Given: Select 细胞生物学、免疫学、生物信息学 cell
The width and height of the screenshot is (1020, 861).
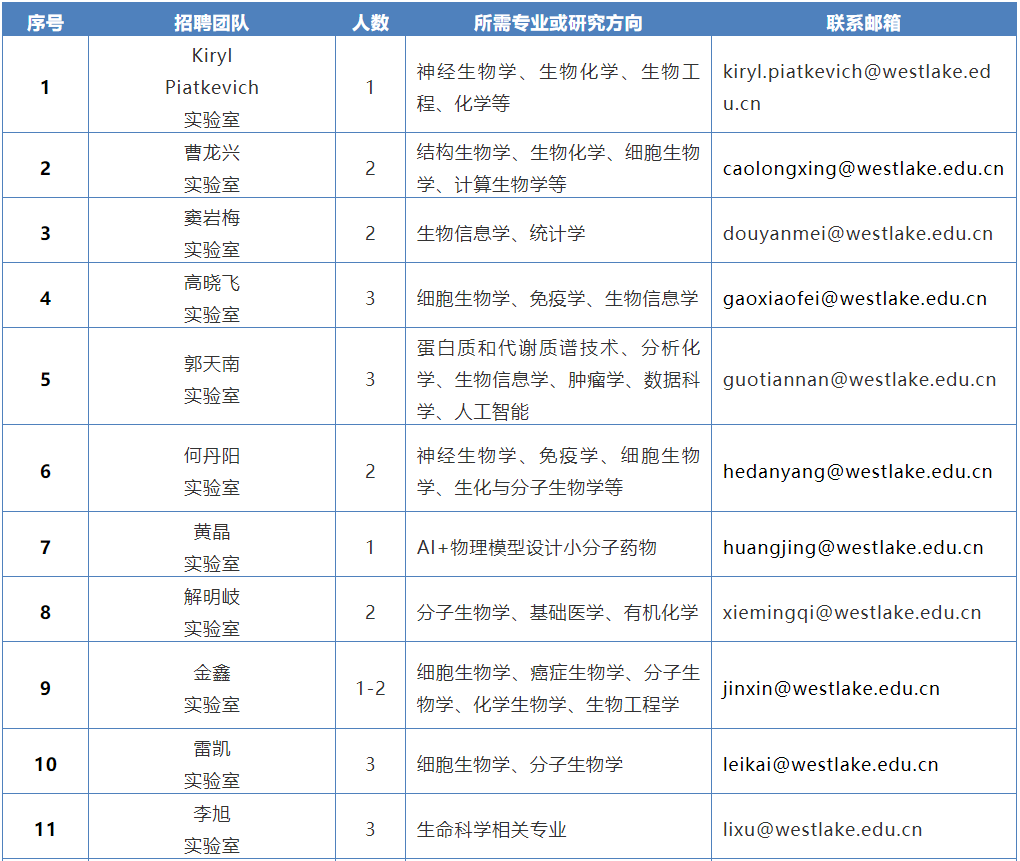Looking at the screenshot, I should point(558,295).
